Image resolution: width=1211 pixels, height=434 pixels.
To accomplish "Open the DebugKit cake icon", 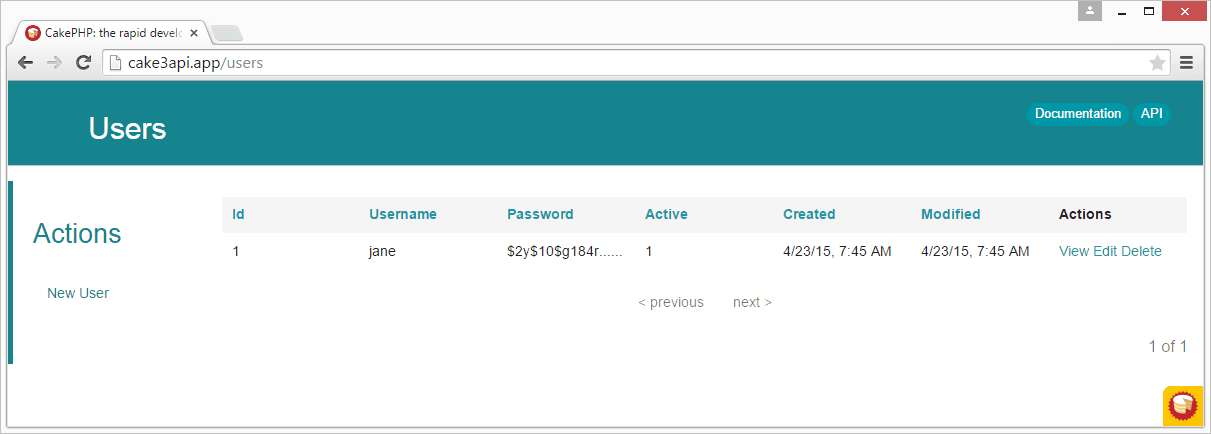I will click(1183, 404).
